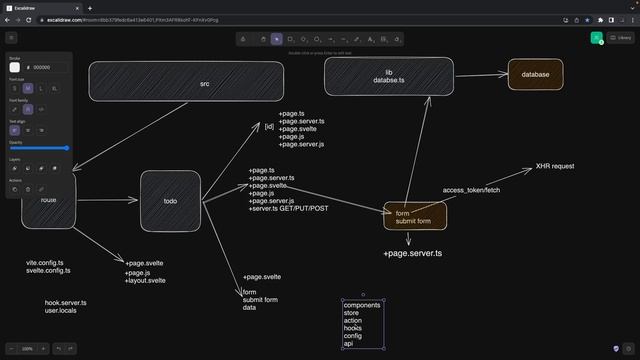Set font size to Large

(x=41, y=88)
